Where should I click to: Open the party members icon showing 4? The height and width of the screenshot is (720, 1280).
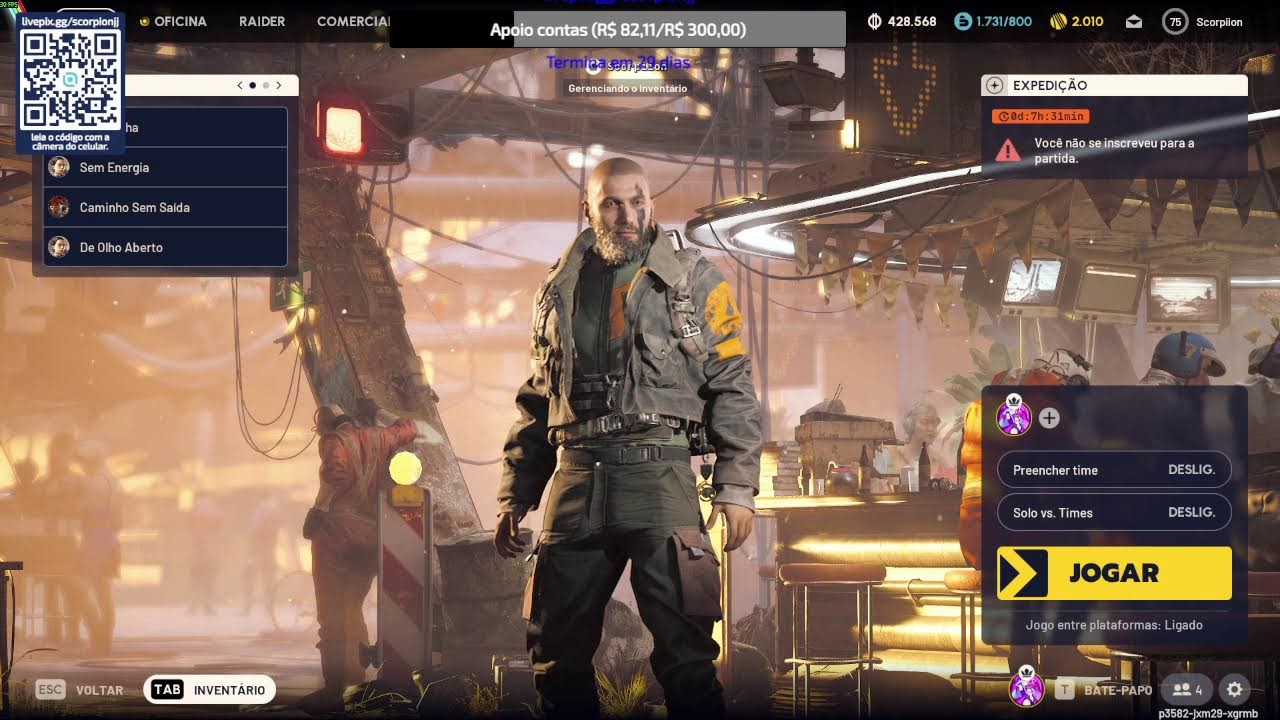[1187, 689]
